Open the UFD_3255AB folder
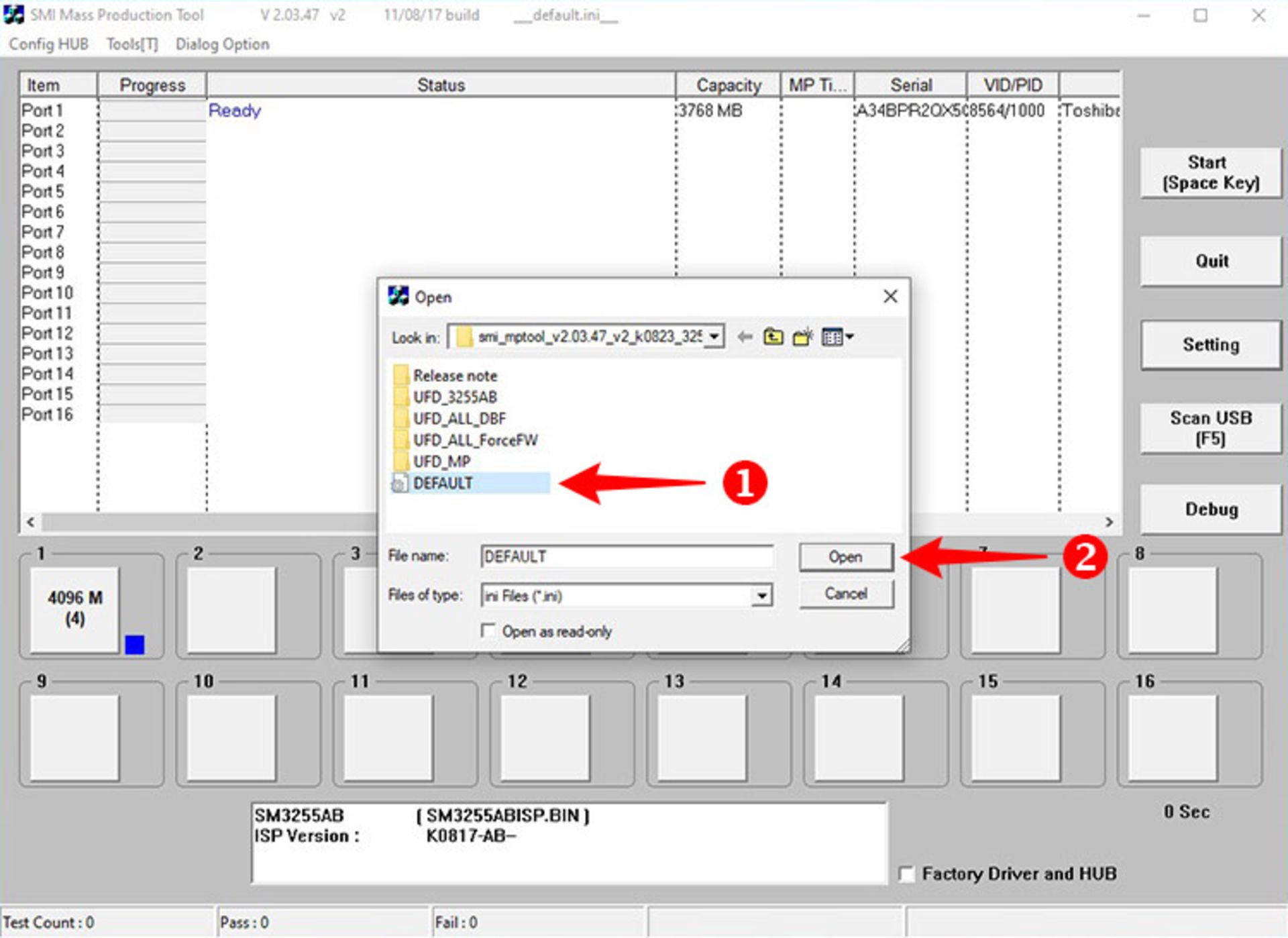 (x=454, y=397)
